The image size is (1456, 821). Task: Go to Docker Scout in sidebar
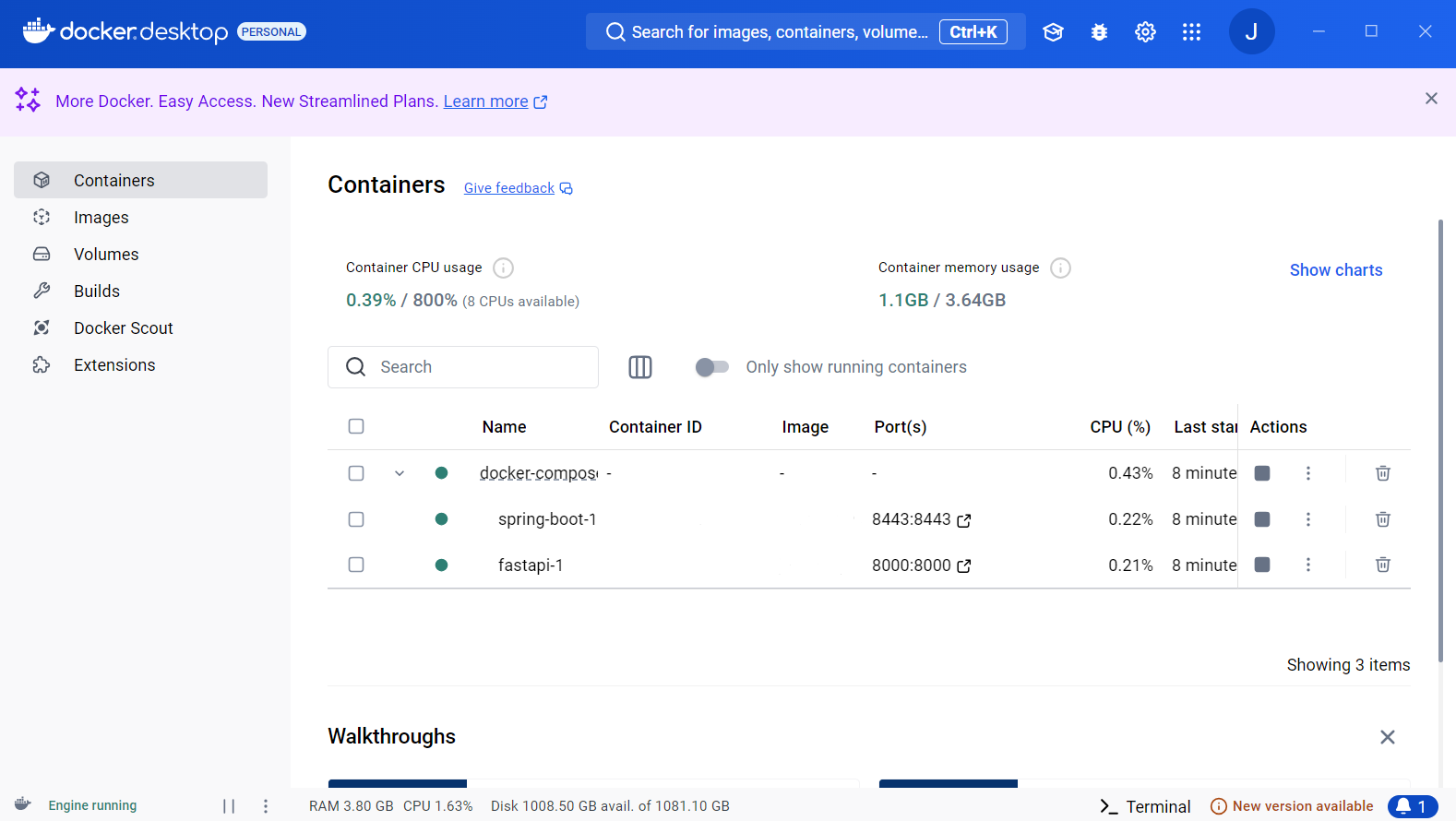[140, 327]
